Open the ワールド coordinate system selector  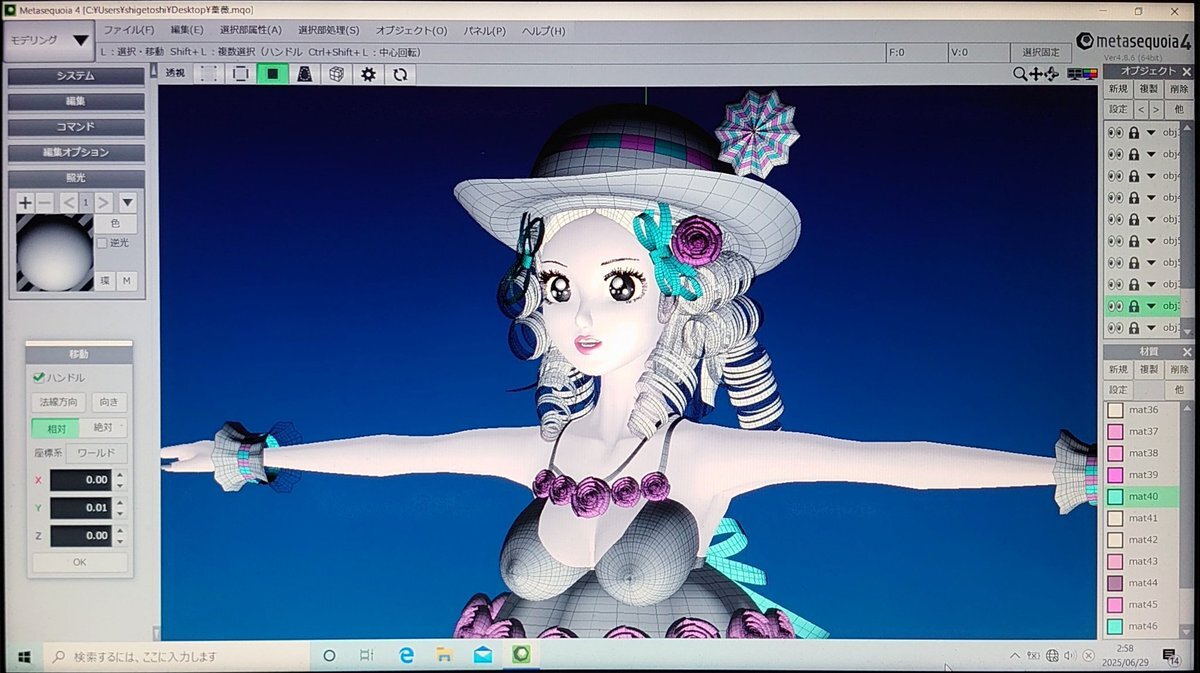point(97,453)
